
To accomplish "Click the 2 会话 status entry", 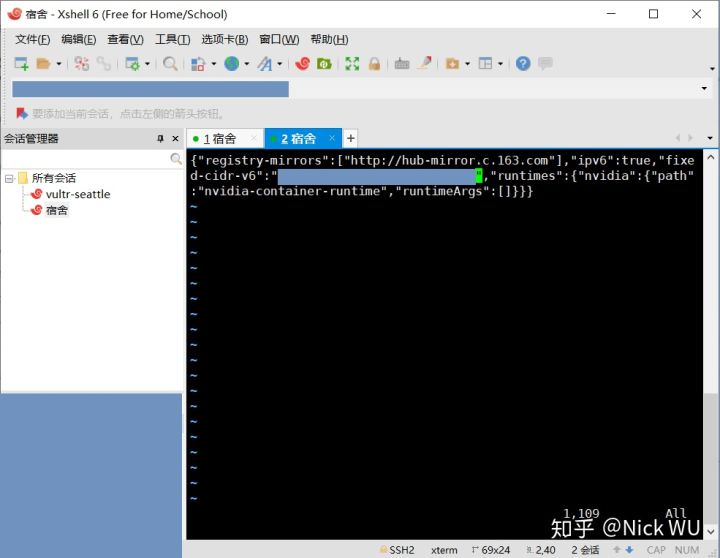I will (585, 550).
